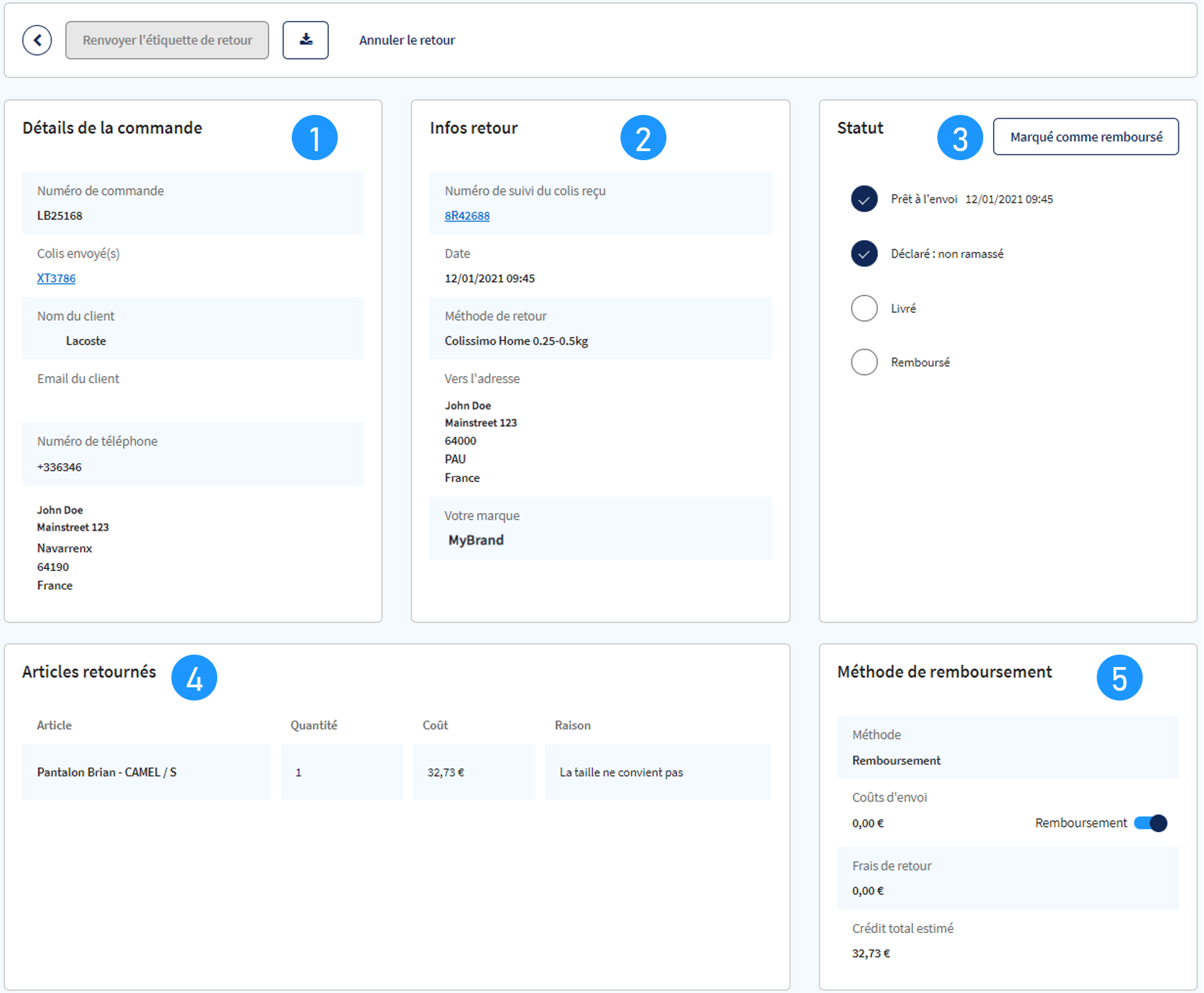Image resolution: width=1204 pixels, height=993 pixels.
Task: Click Marqué comme remboursé button
Action: click(1086, 136)
